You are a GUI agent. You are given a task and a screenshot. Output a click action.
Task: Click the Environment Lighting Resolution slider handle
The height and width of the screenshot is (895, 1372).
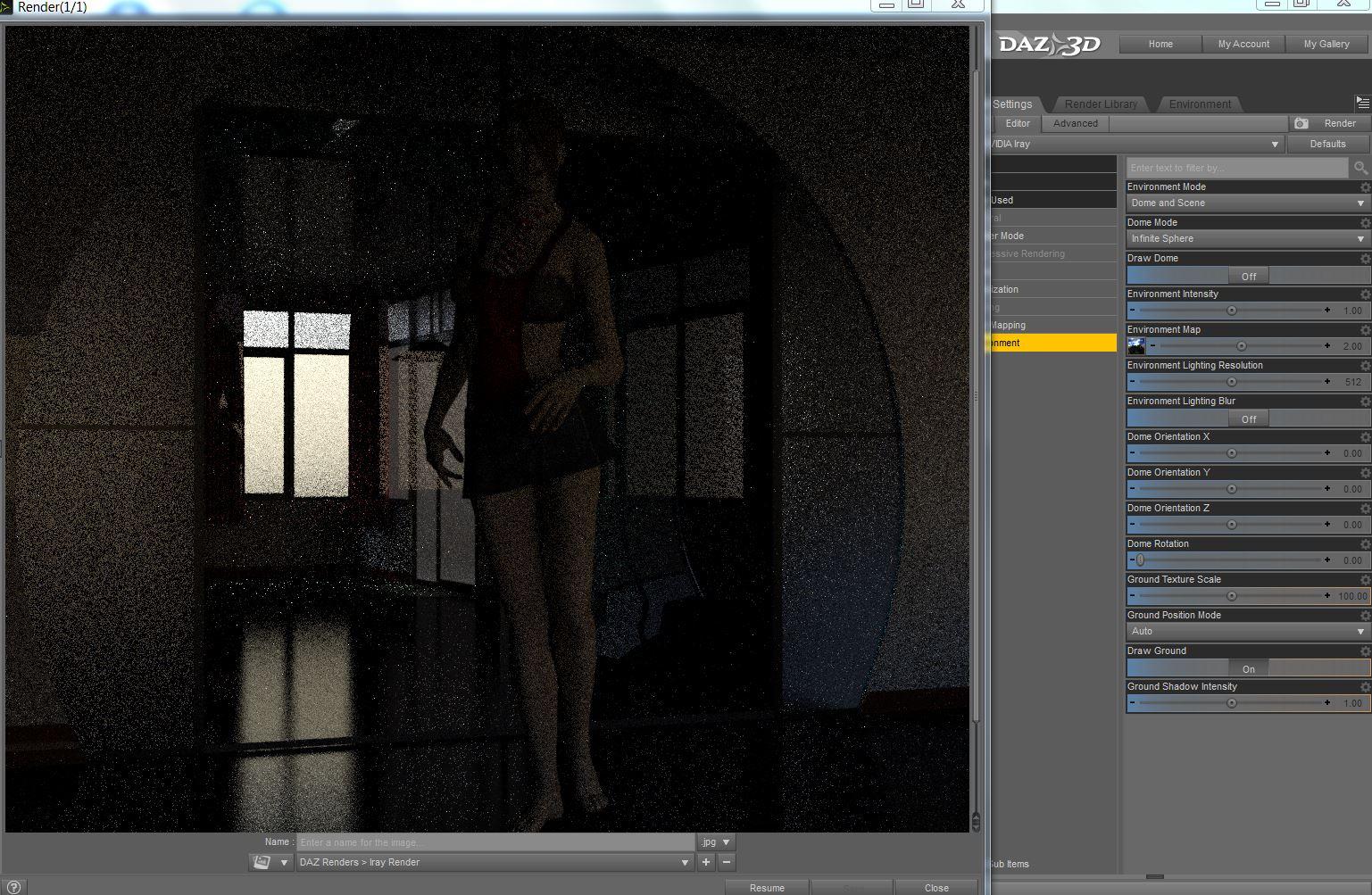[x=1232, y=382]
